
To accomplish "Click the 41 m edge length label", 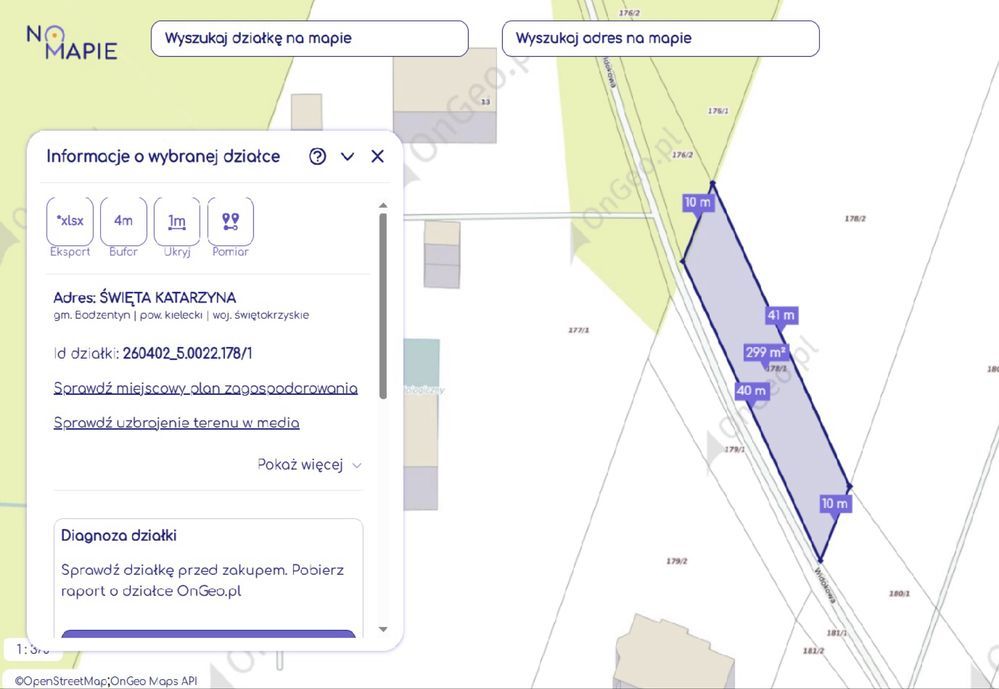I will (x=781, y=315).
